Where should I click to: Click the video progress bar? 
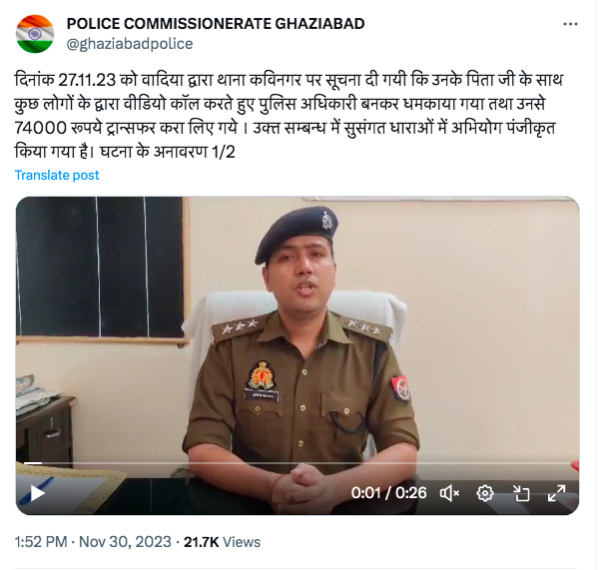pyautogui.click(x=297, y=463)
